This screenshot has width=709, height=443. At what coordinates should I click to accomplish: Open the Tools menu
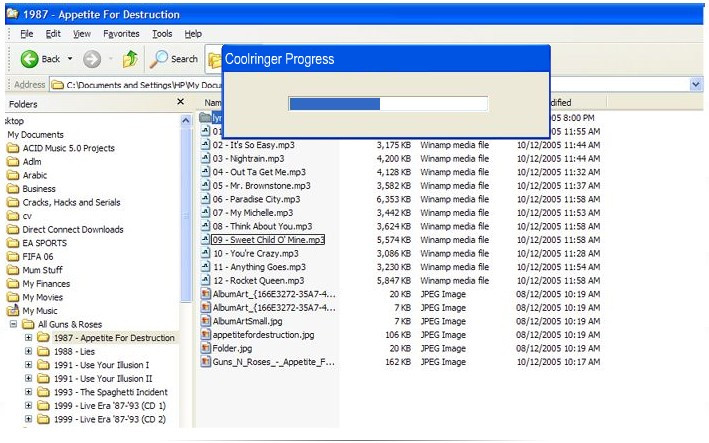click(x=162, y=34)
